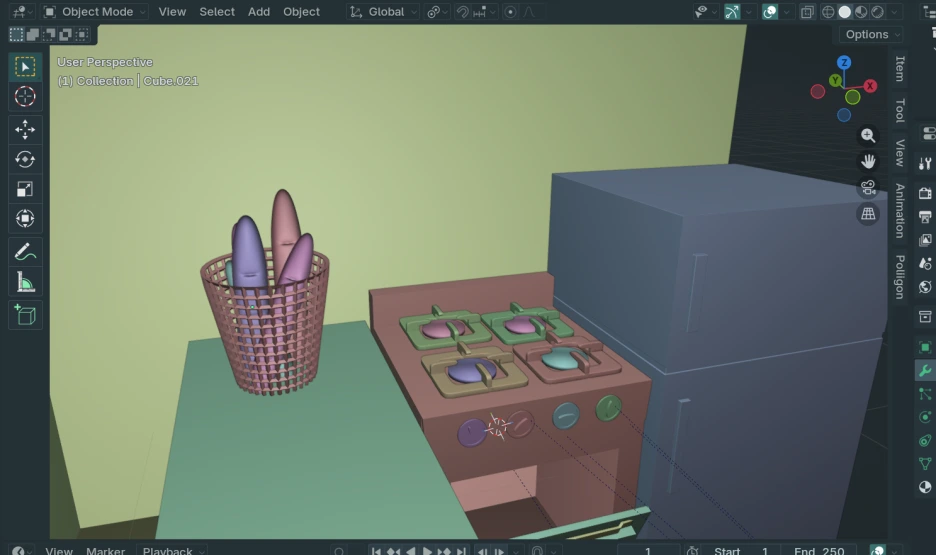This screenshot has height=555, width=936.
Task: Select the 3D Cursor tool
Action: [25, 97]
